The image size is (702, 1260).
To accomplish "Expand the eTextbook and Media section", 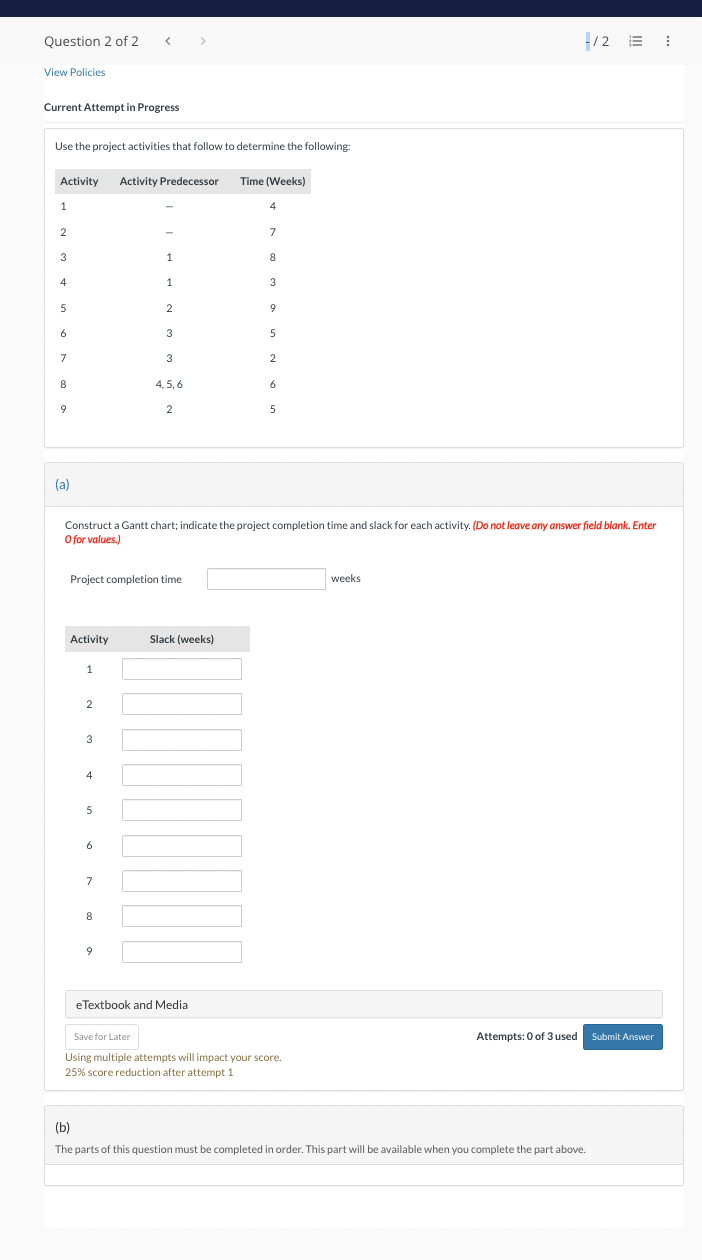I will click(x=363, y=1004).
